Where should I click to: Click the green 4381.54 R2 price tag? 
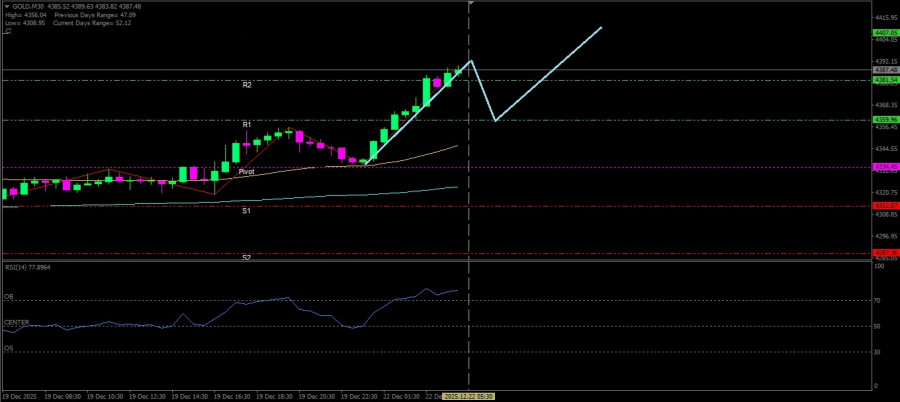click(885, 79)
